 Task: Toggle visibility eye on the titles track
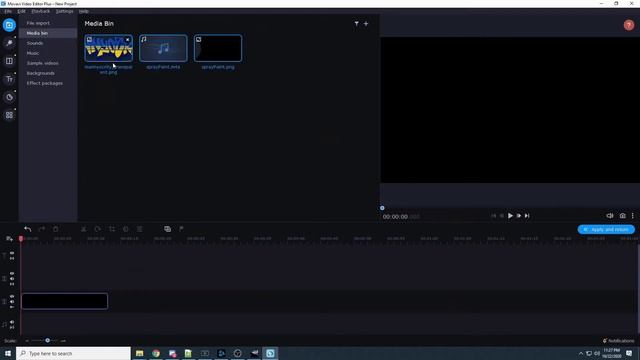click(12, 253)
